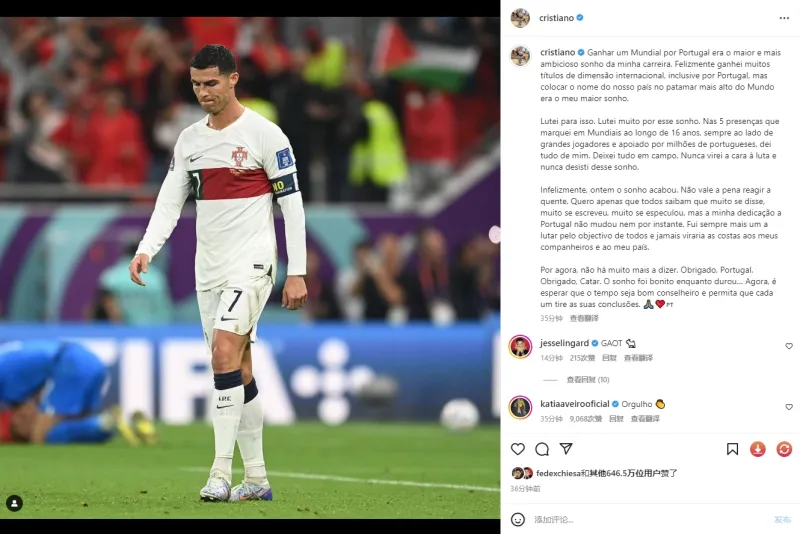Open cristiano profile in post header

pyautogui.click(x=556, y=18)
